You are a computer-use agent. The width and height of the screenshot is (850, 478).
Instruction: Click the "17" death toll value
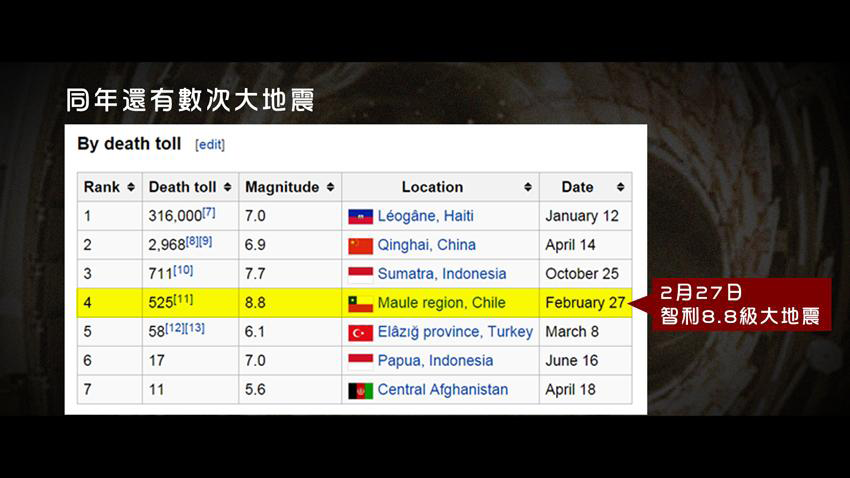coord(156,360)
